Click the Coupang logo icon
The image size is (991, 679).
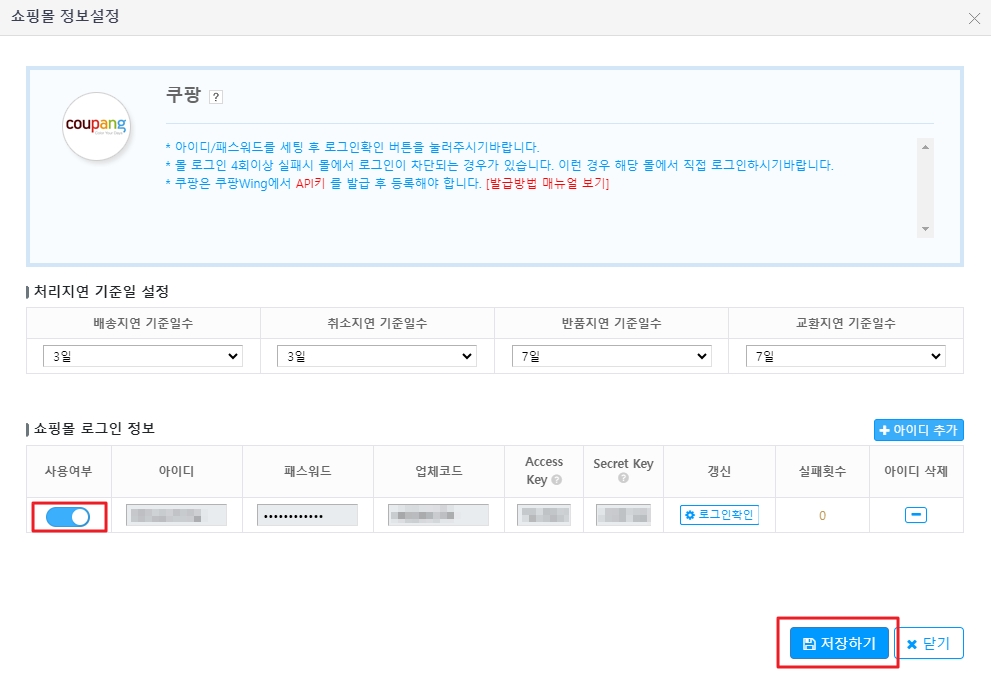coord(96,127)
